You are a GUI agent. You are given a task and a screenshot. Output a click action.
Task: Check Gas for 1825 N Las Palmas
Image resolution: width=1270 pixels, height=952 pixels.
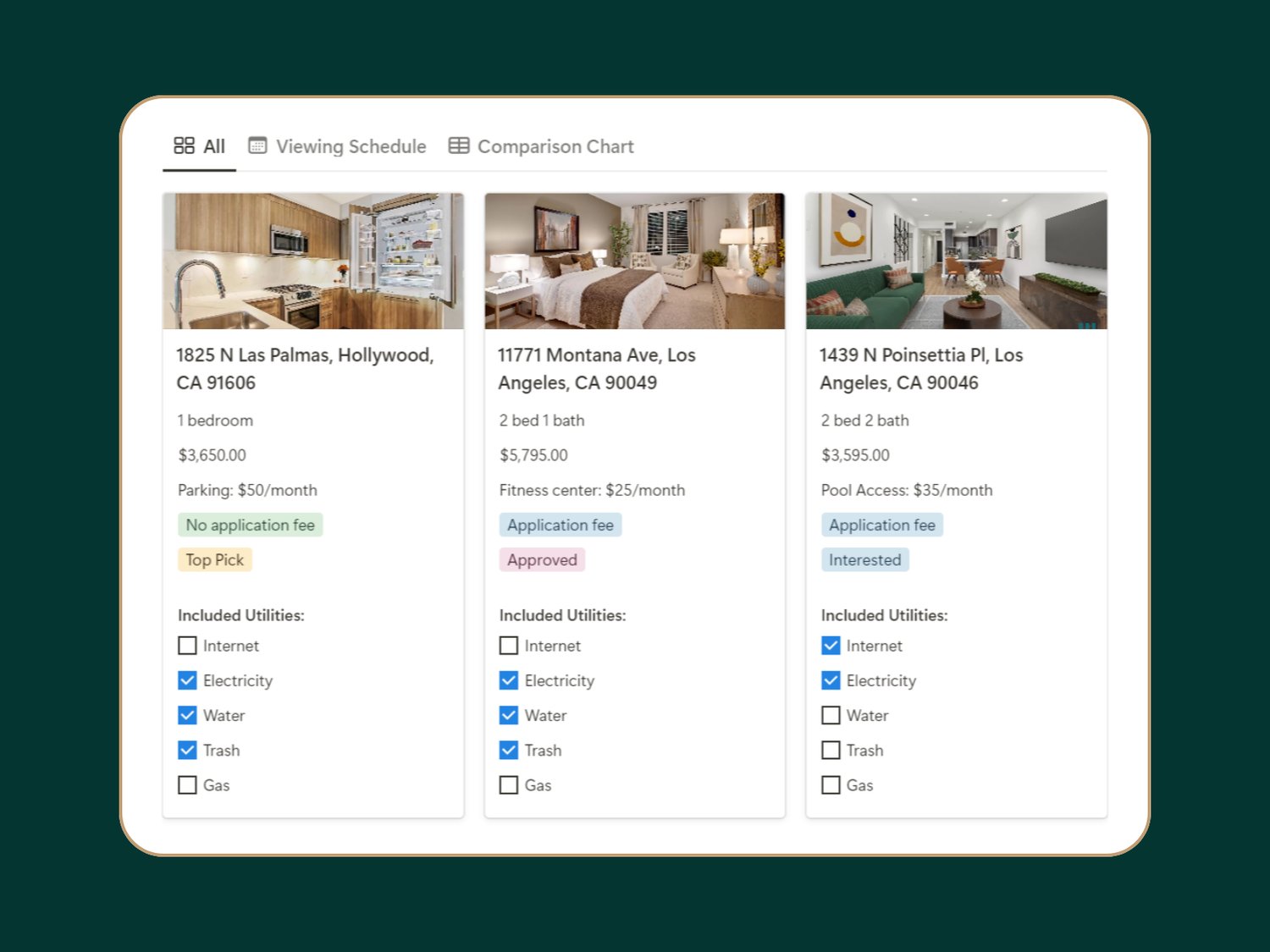click(x=187, y=784)
